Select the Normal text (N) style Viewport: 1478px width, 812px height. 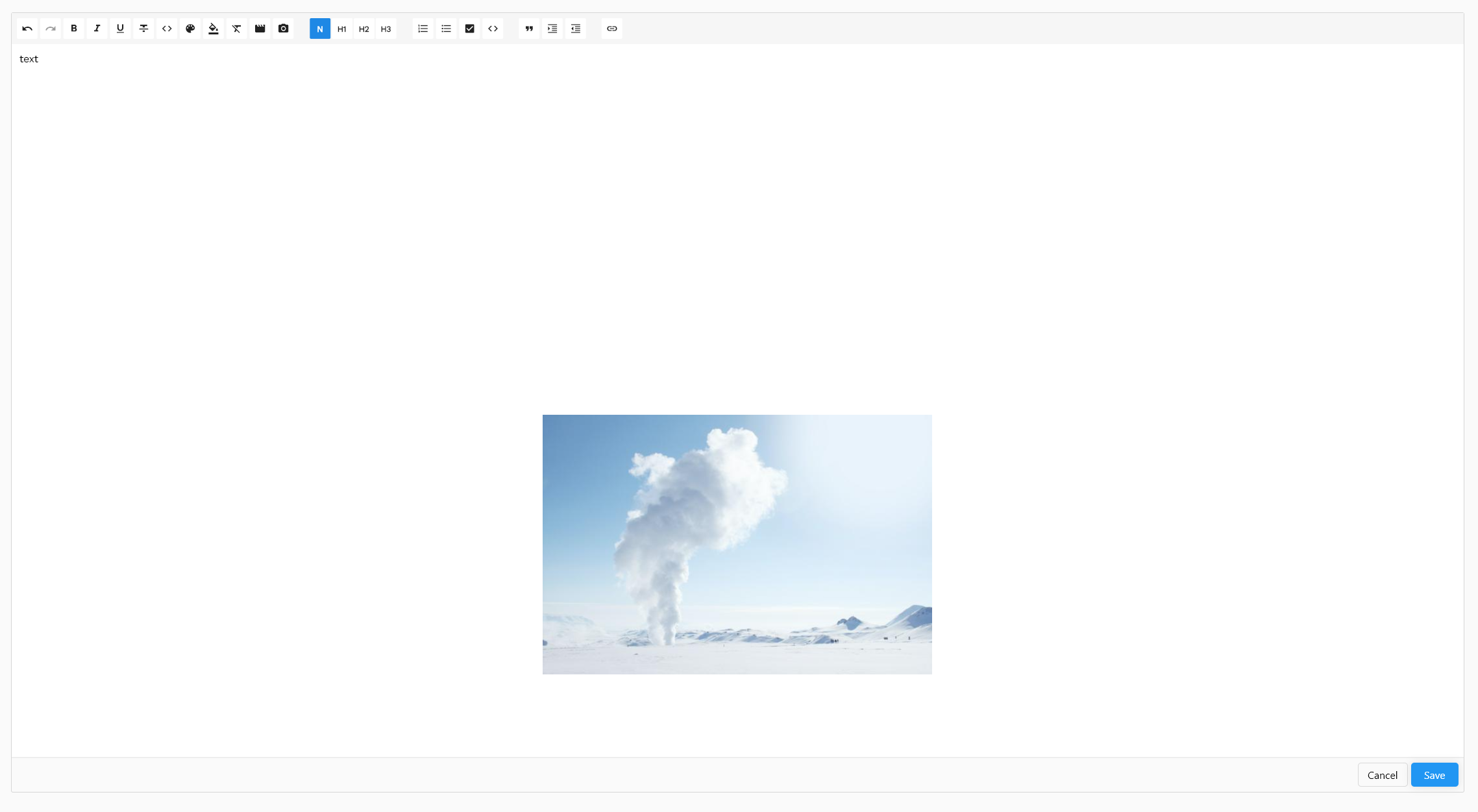320,29
